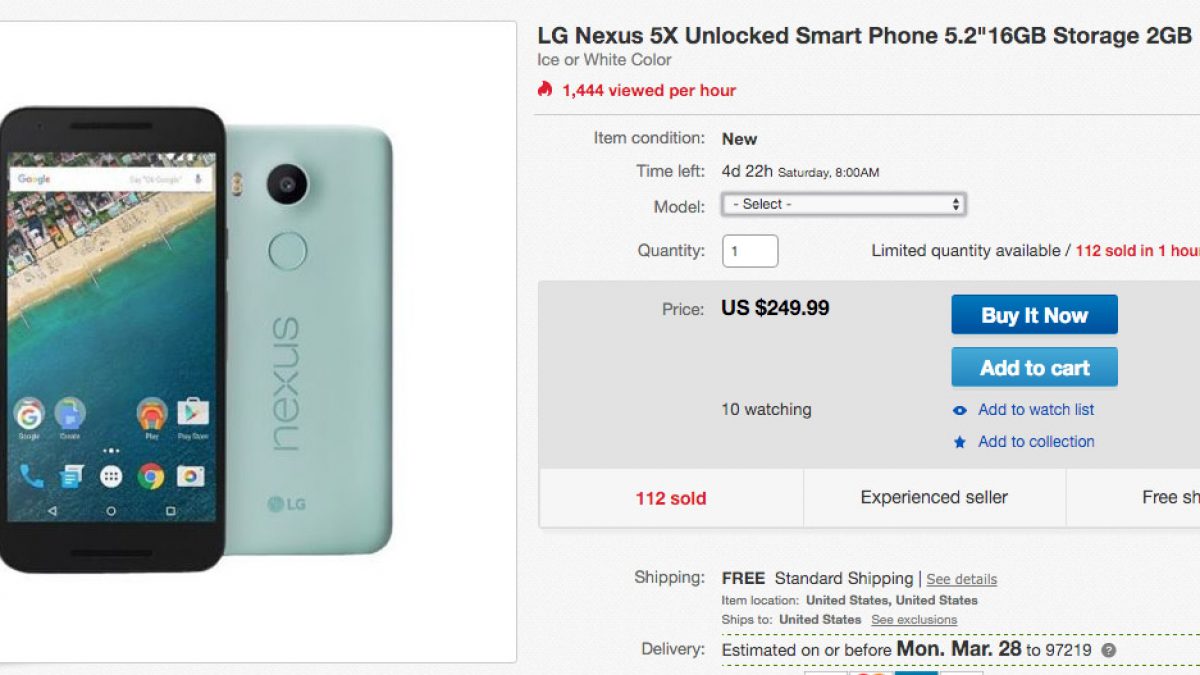
Task: Open the Model select dropdown
Action: [x=843, y=204]
